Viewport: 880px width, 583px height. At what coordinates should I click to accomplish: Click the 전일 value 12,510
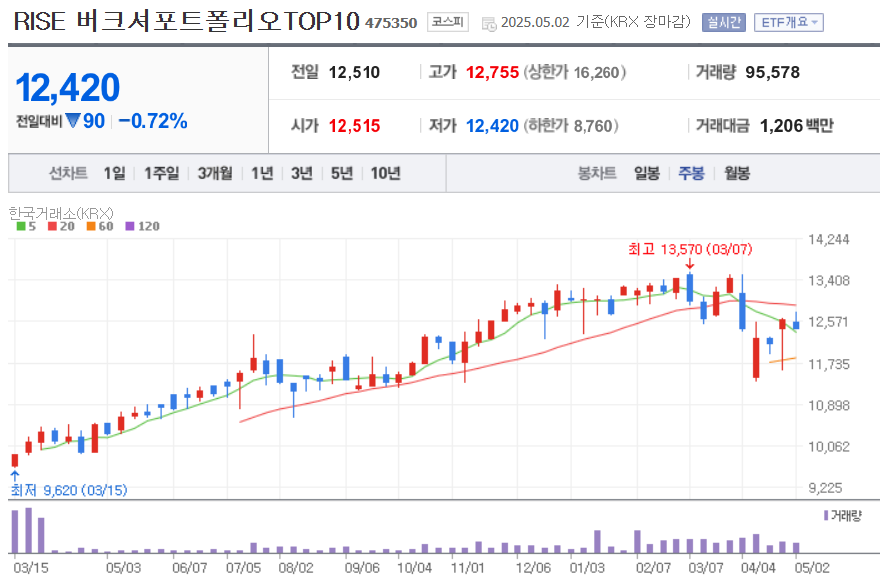[x=354, y=72]
